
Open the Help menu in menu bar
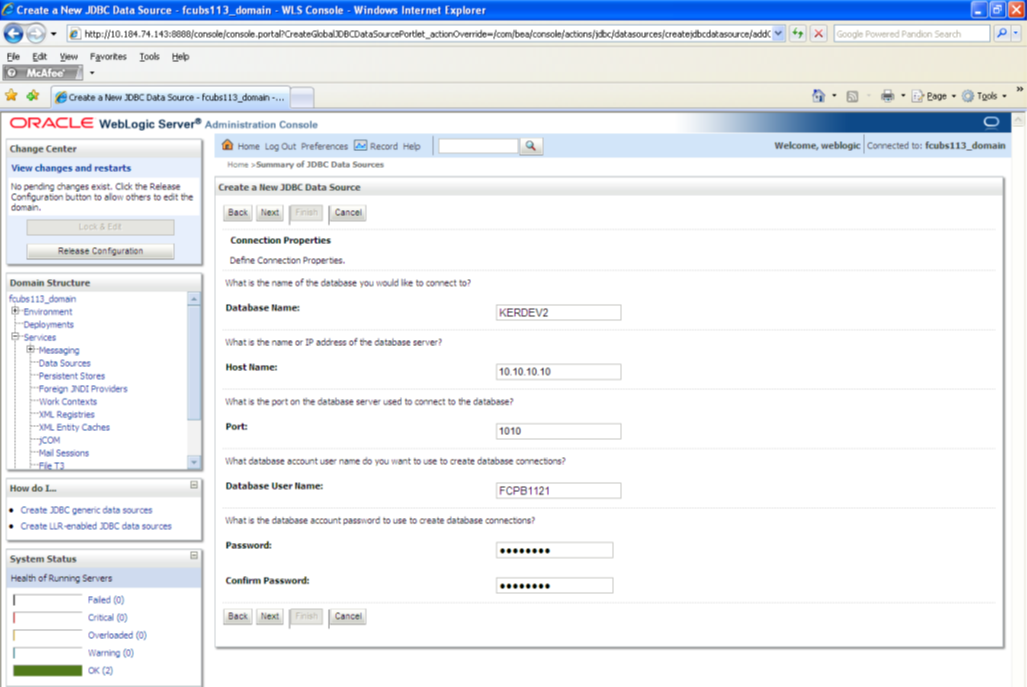tap(180, 56)
